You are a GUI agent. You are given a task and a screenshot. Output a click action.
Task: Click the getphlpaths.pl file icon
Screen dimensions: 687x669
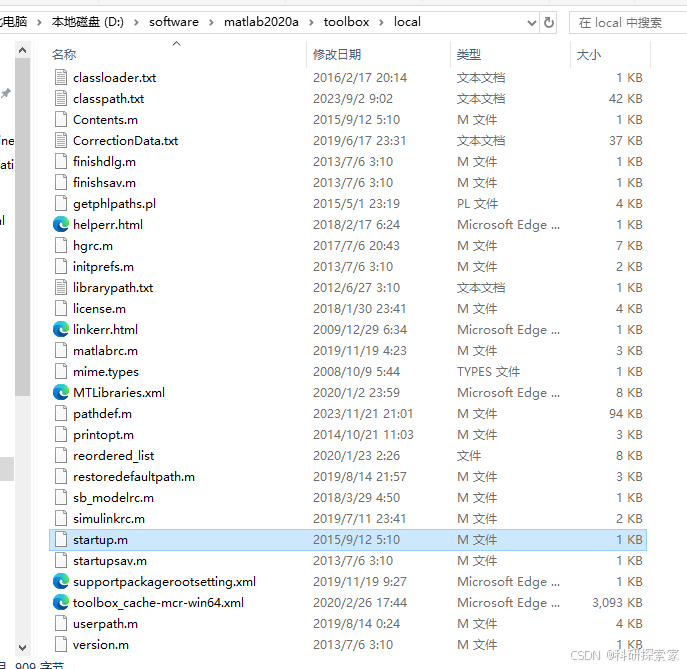(x=61, y=204)
